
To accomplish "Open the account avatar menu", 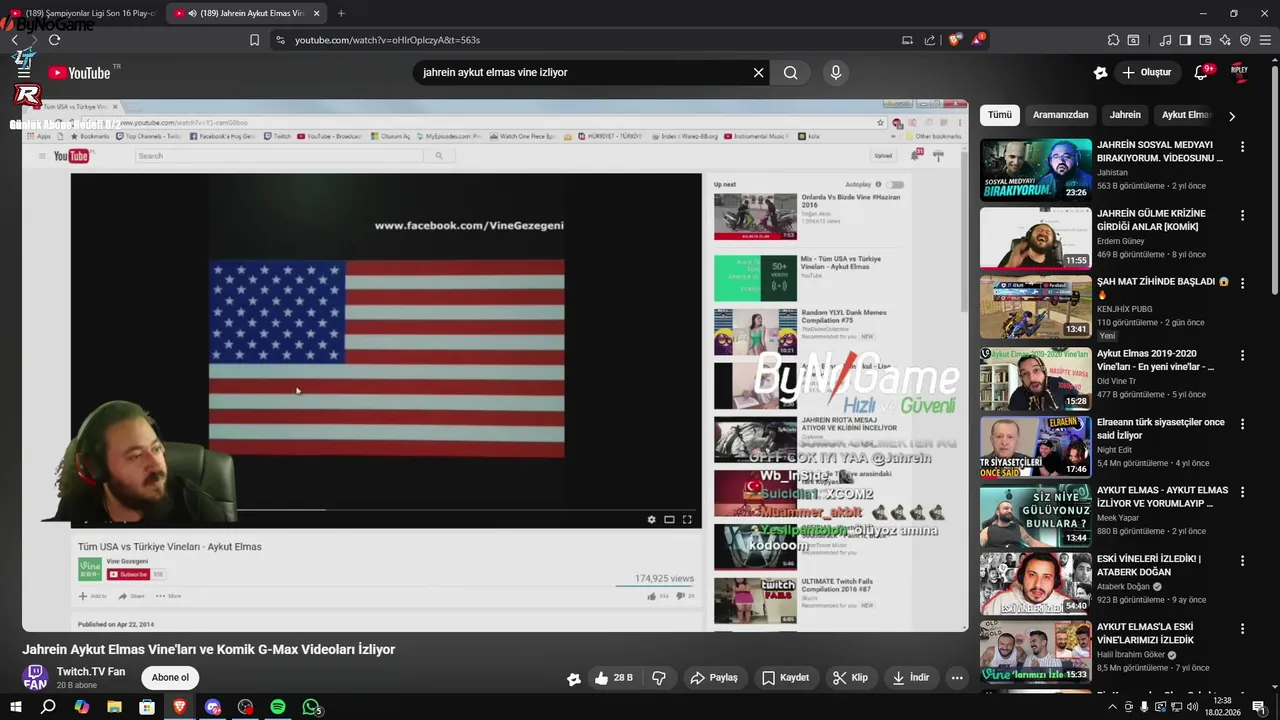I will click(1240, 72).
